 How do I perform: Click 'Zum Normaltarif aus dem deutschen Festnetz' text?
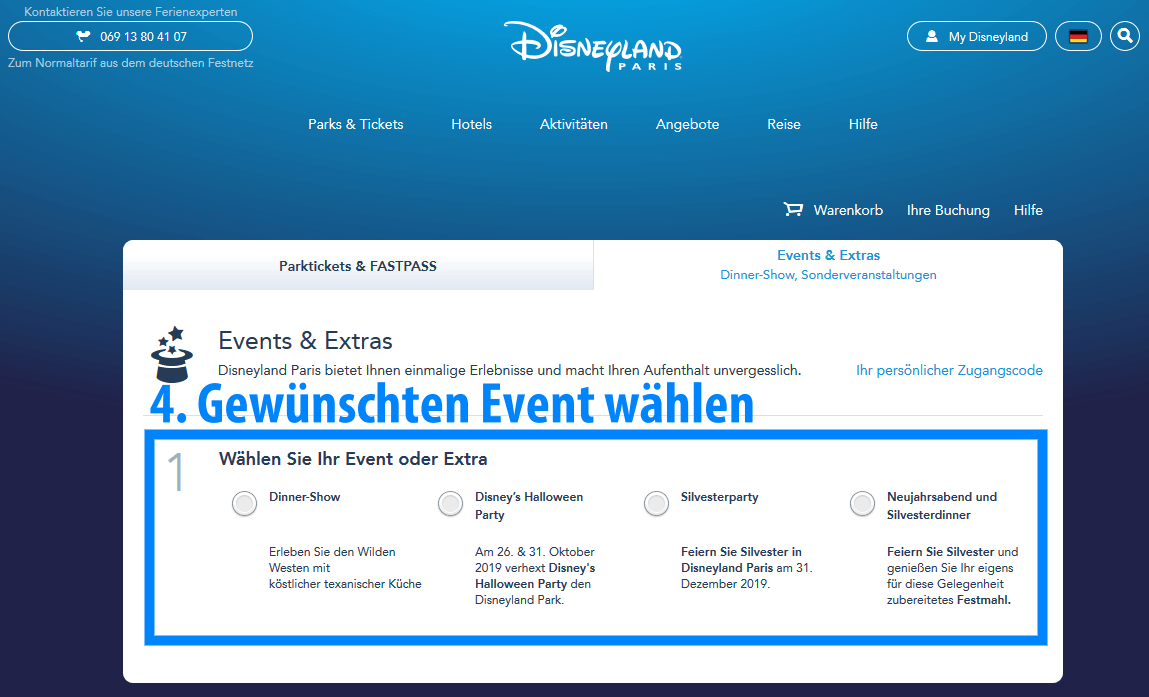pyautogui.click(x=130, y=63)
